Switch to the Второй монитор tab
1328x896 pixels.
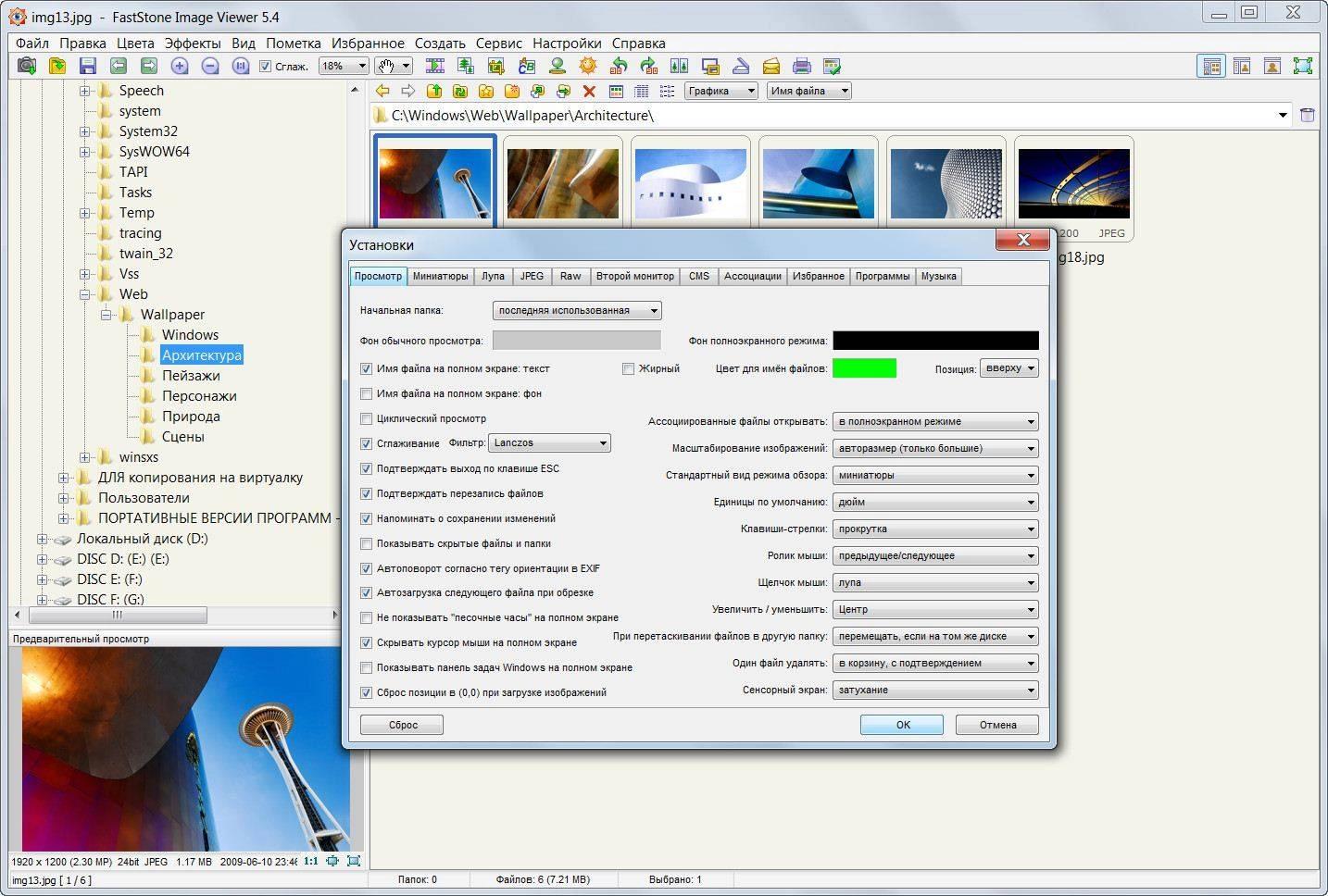(635, 276)
